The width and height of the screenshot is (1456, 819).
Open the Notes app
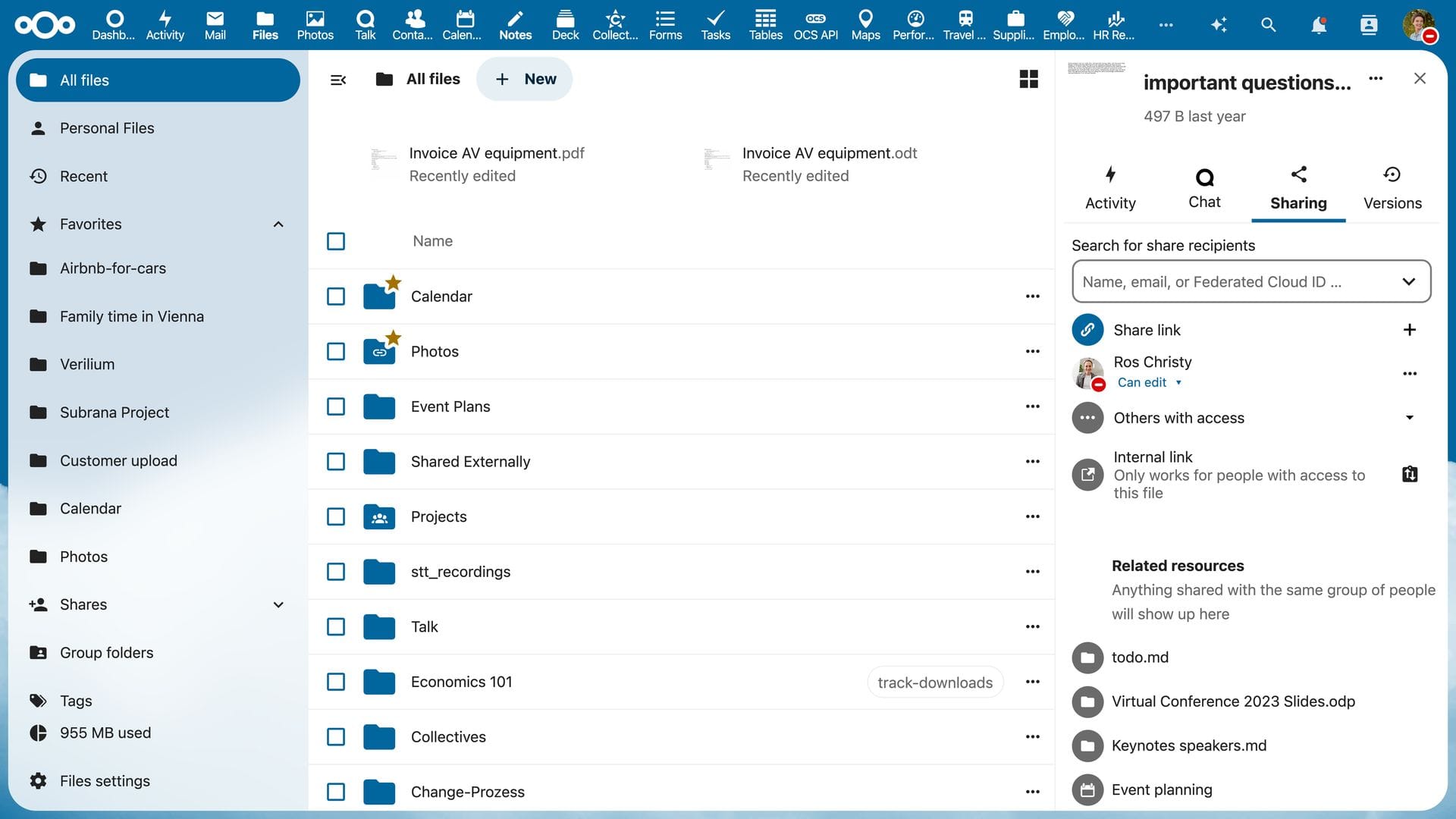pos(515,25)
